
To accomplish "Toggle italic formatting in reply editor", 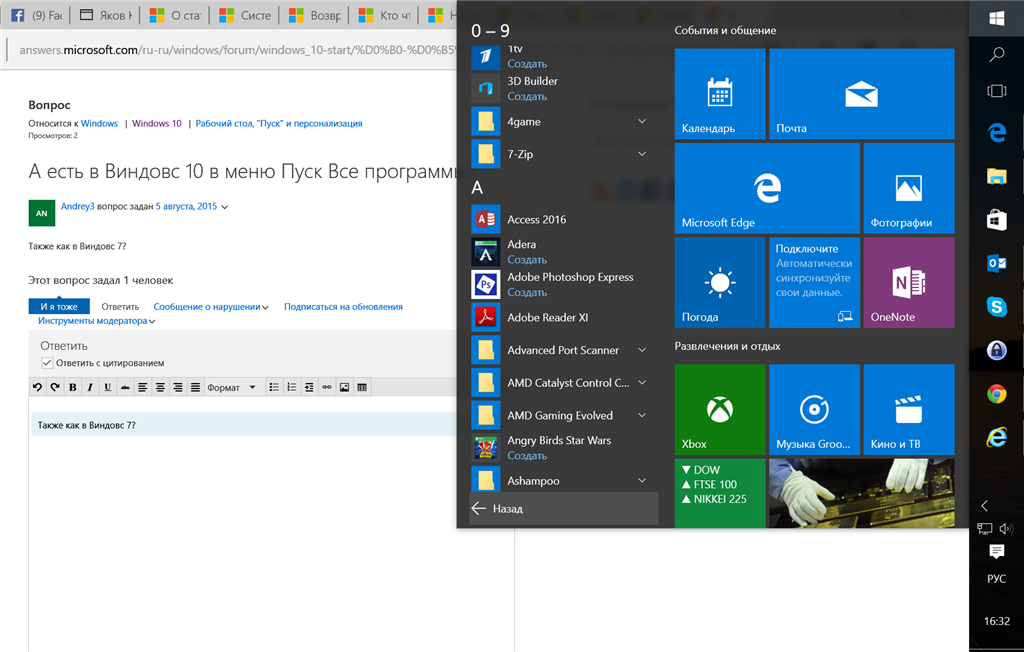I will (90, 387).
